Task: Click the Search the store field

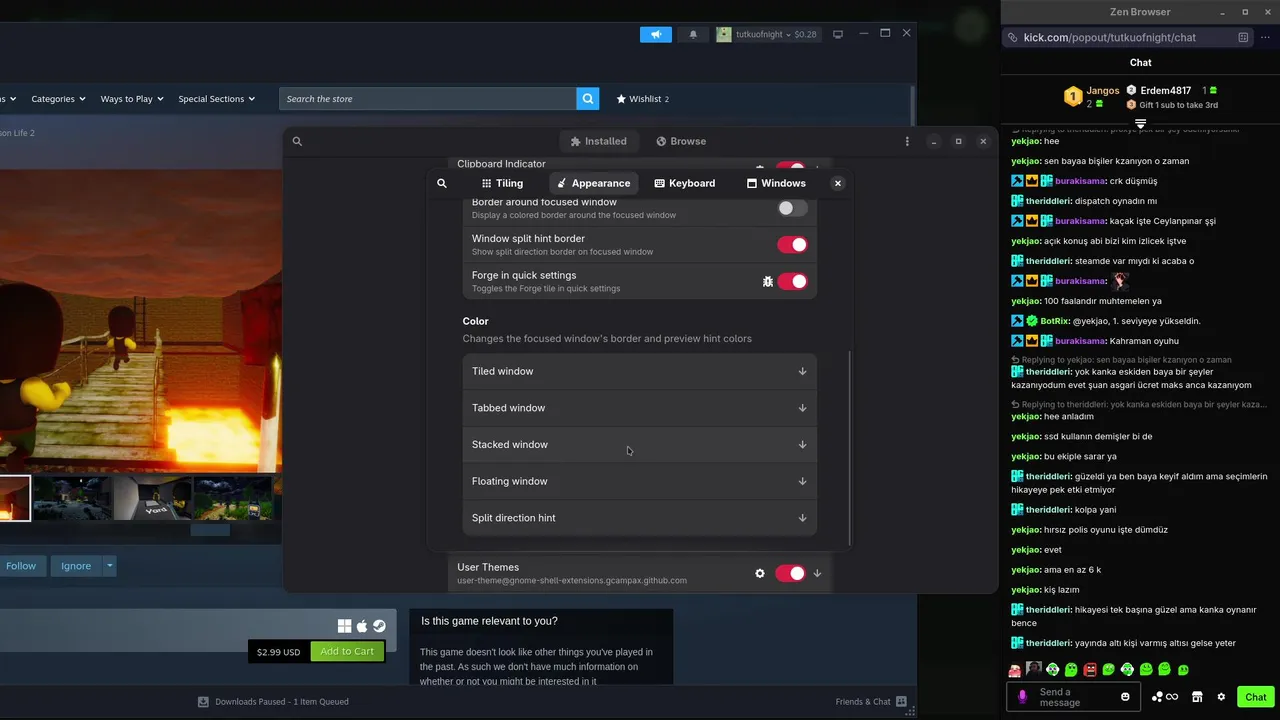Action: [x=428, y=99]
